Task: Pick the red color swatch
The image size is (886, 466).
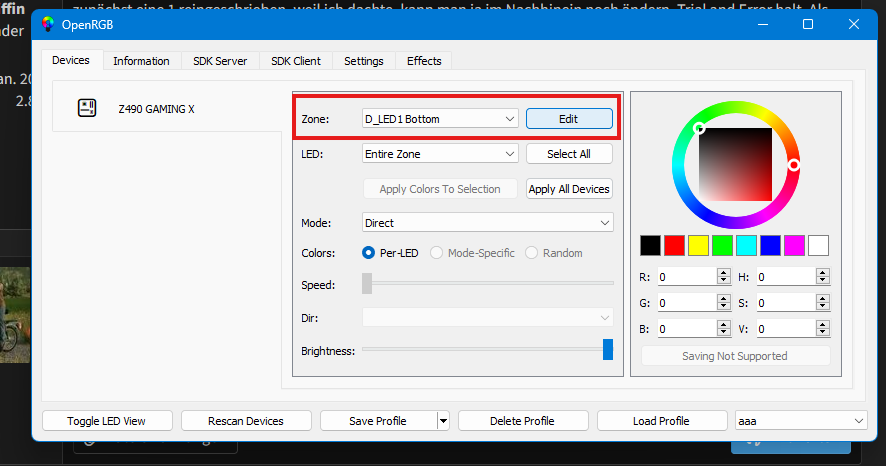Action: [x=674, y=245]
